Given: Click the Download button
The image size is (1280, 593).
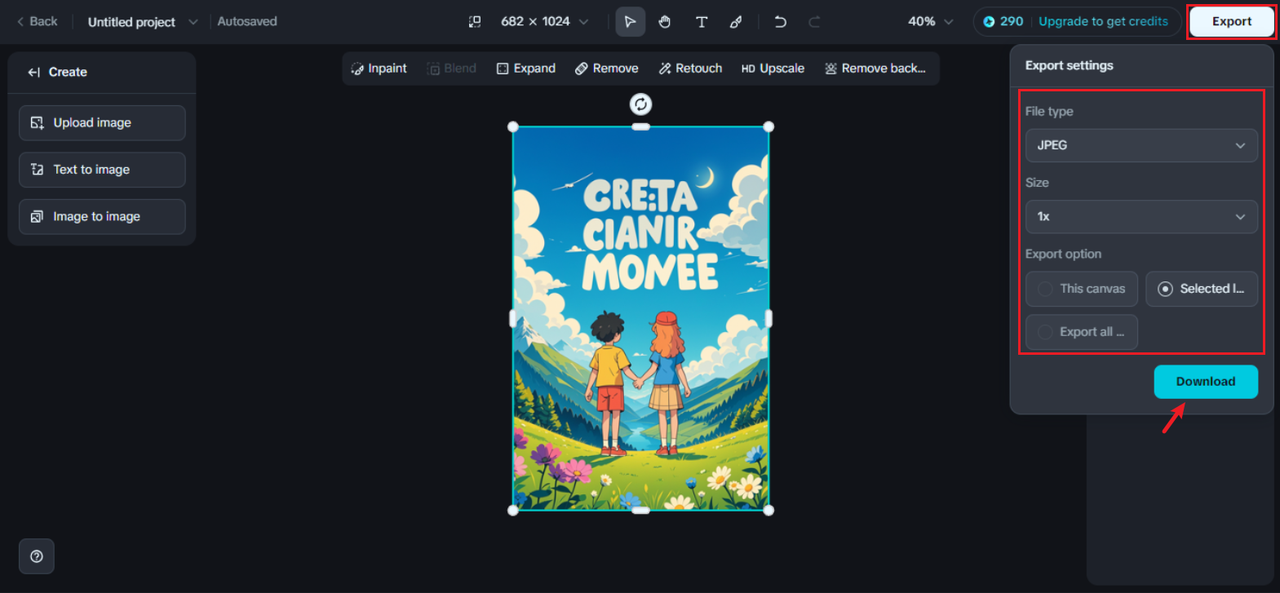Looking at the screenshot, I should pyautogui.click(x=1205, y=381).
